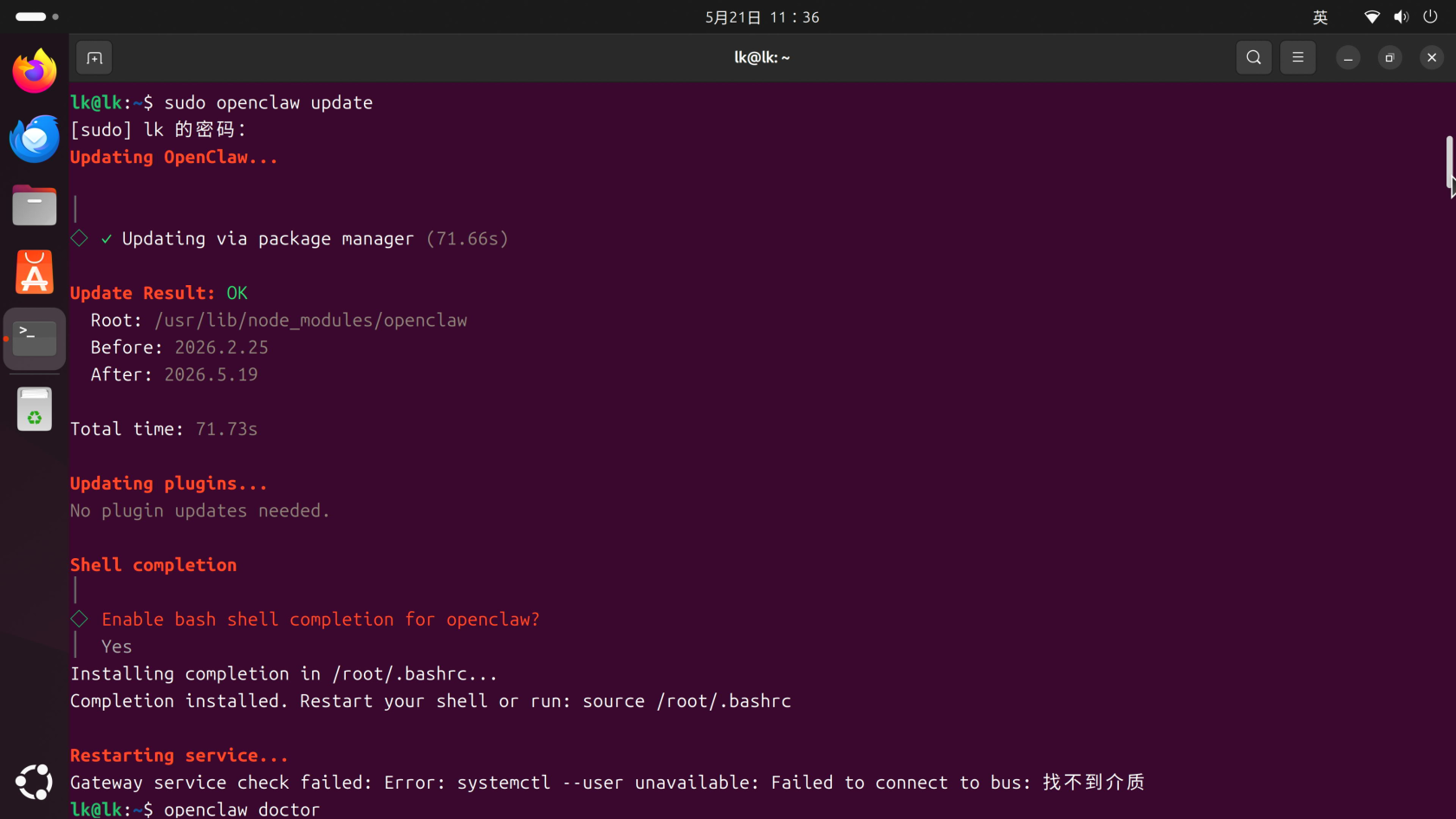Click 'Installing completion in /root/.bashrc...' line

pyautogui.click(x=284, y=673)
